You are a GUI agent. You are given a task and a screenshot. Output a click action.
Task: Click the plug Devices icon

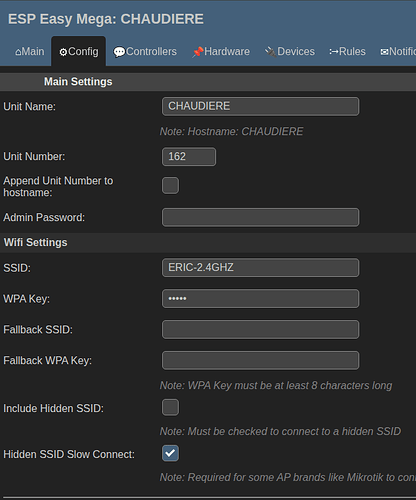tap(270, 52)
